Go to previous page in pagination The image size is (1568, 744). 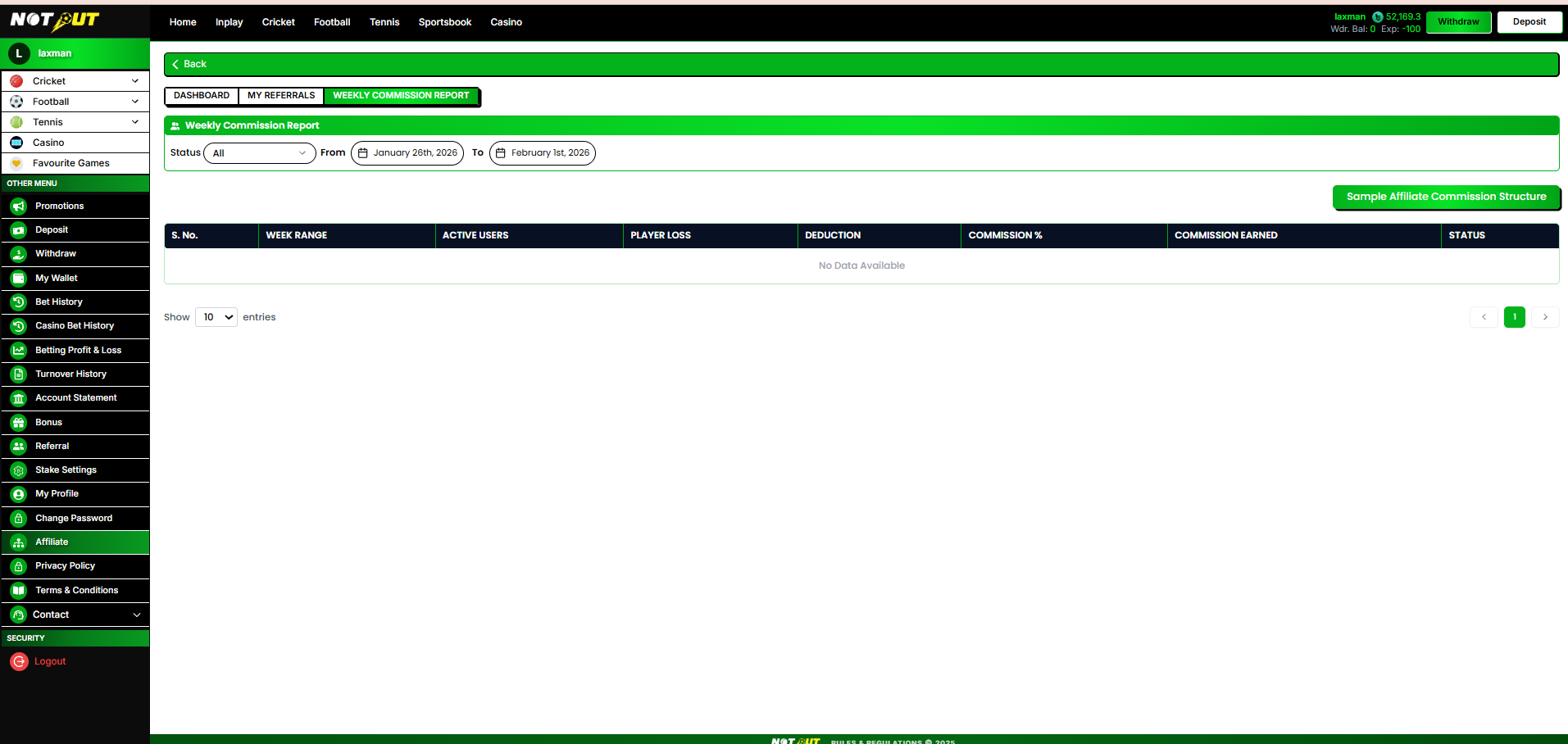point(1484,317)
